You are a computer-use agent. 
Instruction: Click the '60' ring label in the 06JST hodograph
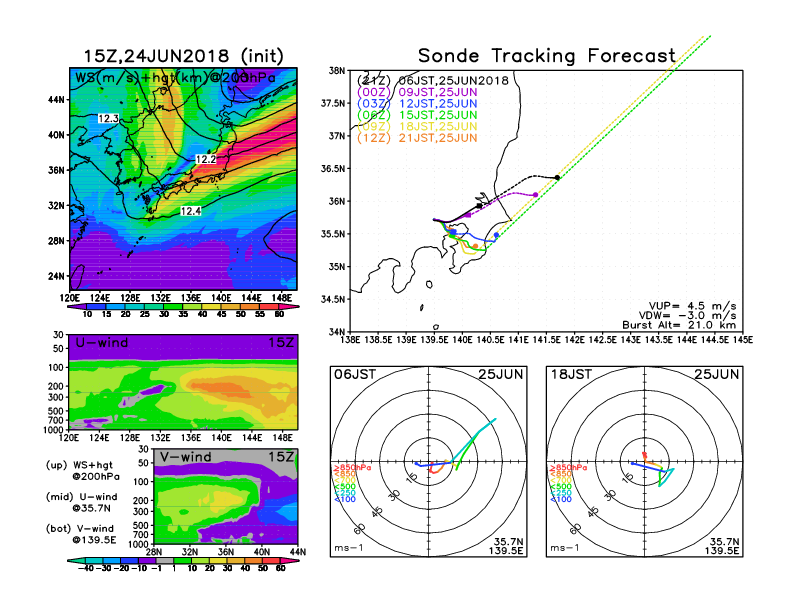tap(360, 529)
